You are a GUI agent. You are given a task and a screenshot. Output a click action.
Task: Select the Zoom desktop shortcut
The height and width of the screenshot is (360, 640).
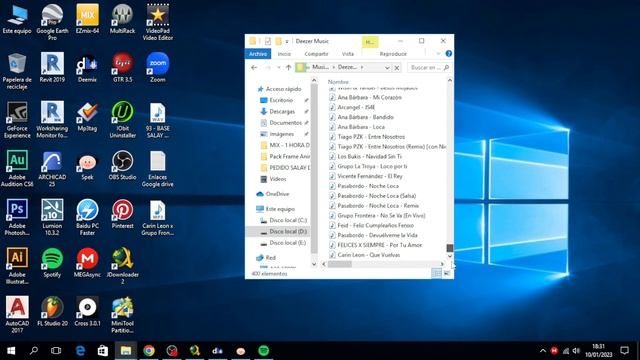tap(158, 68)
